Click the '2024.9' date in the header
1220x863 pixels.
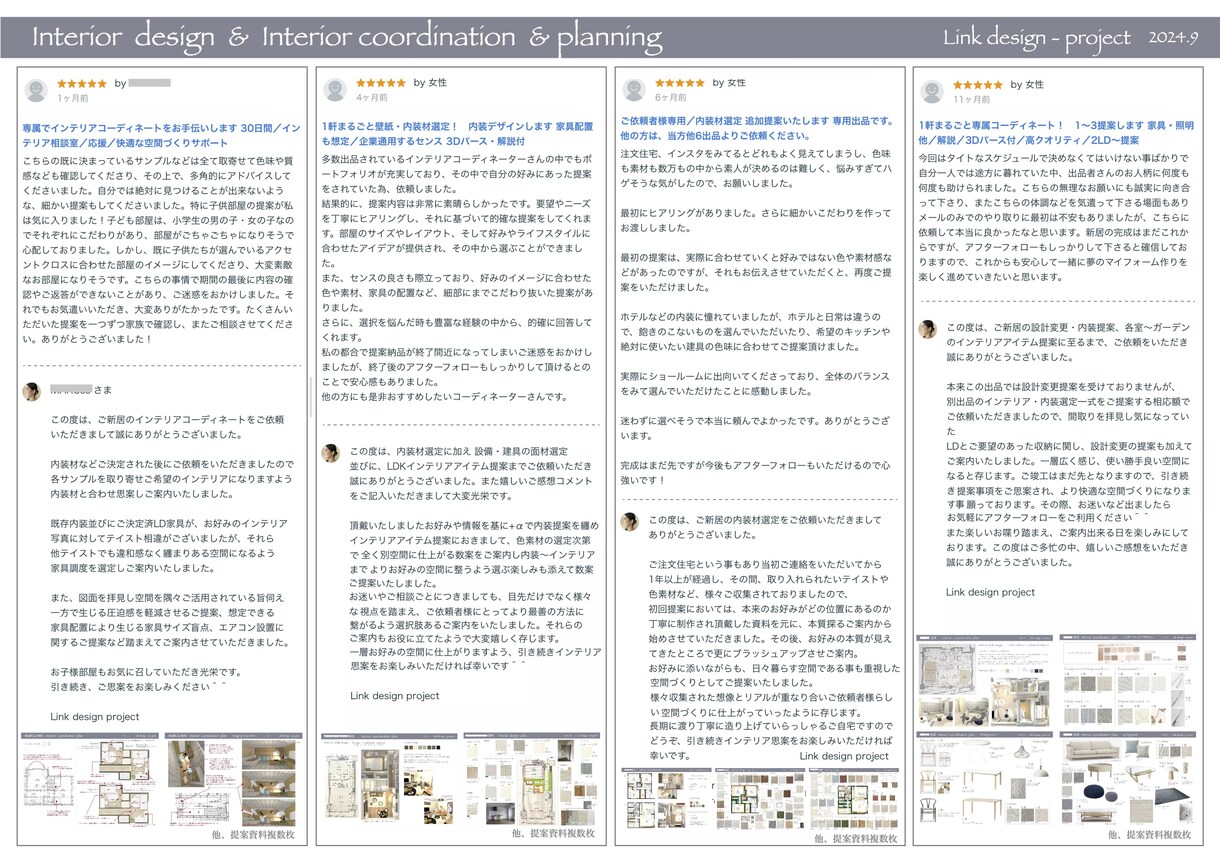pos(1174,38)
